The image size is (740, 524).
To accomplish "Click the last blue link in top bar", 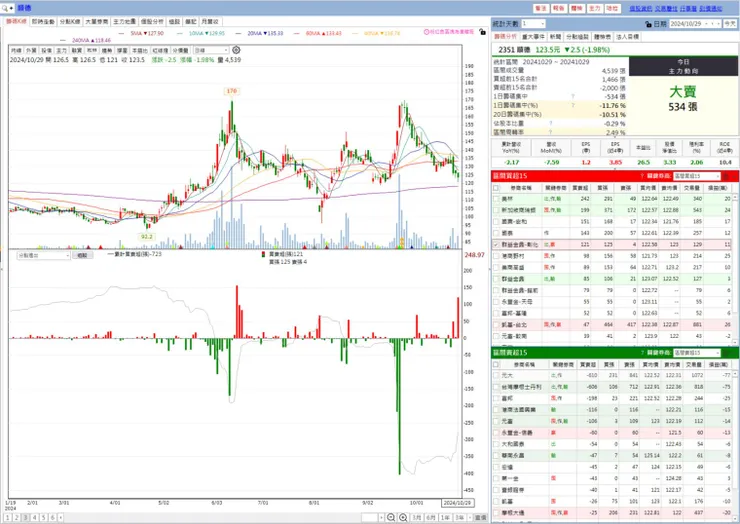I will tap(711, 8).
